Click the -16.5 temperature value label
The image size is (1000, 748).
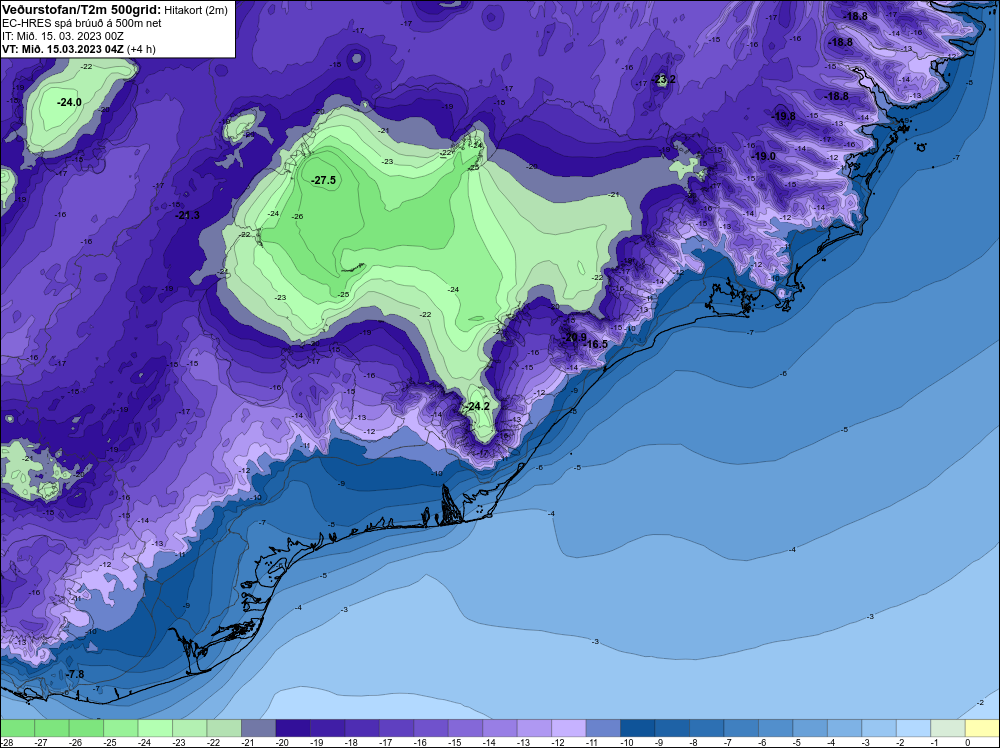click(596, 344)
